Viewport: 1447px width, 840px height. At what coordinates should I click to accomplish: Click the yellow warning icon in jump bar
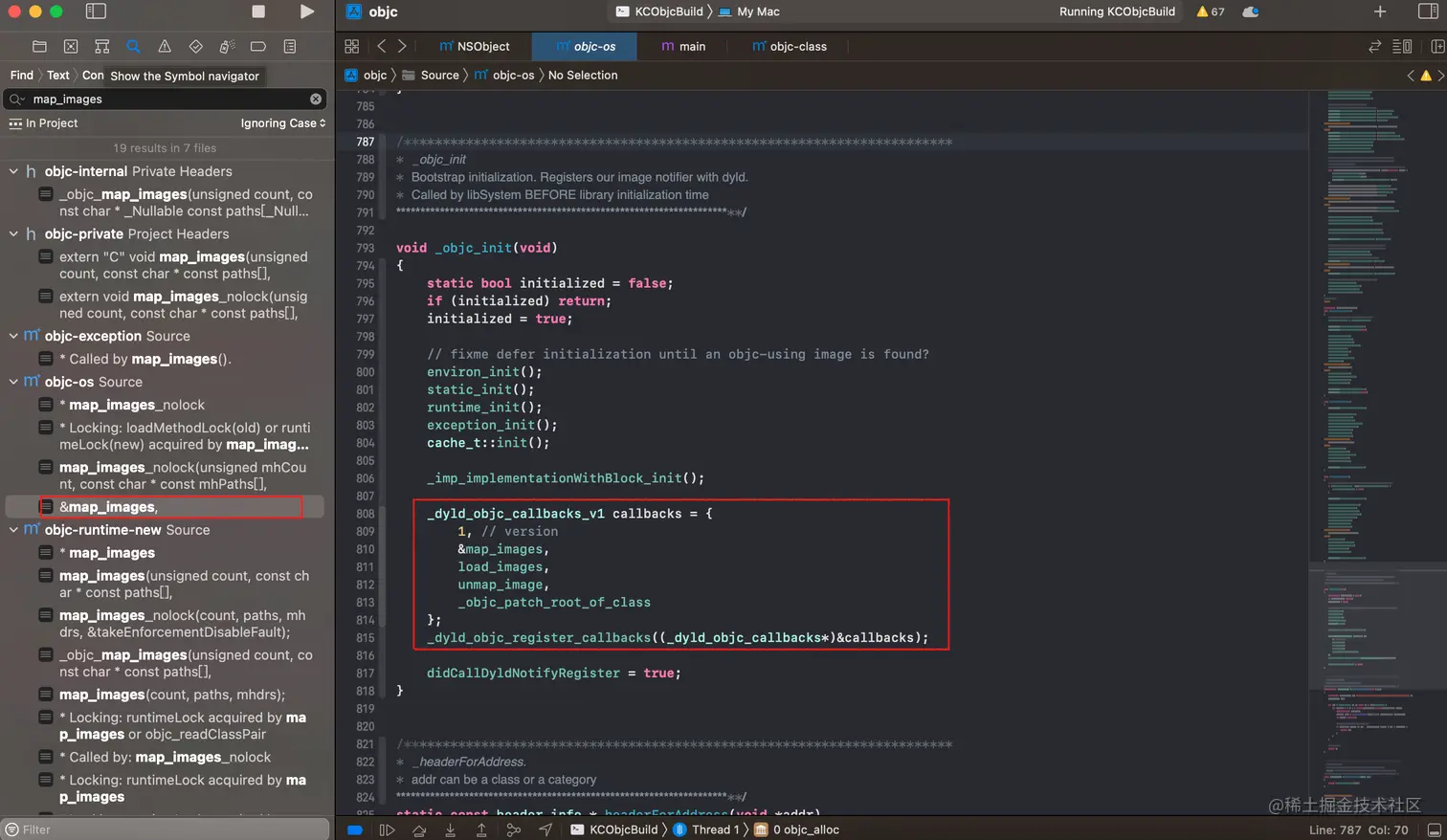click(x=1426, y=76)
